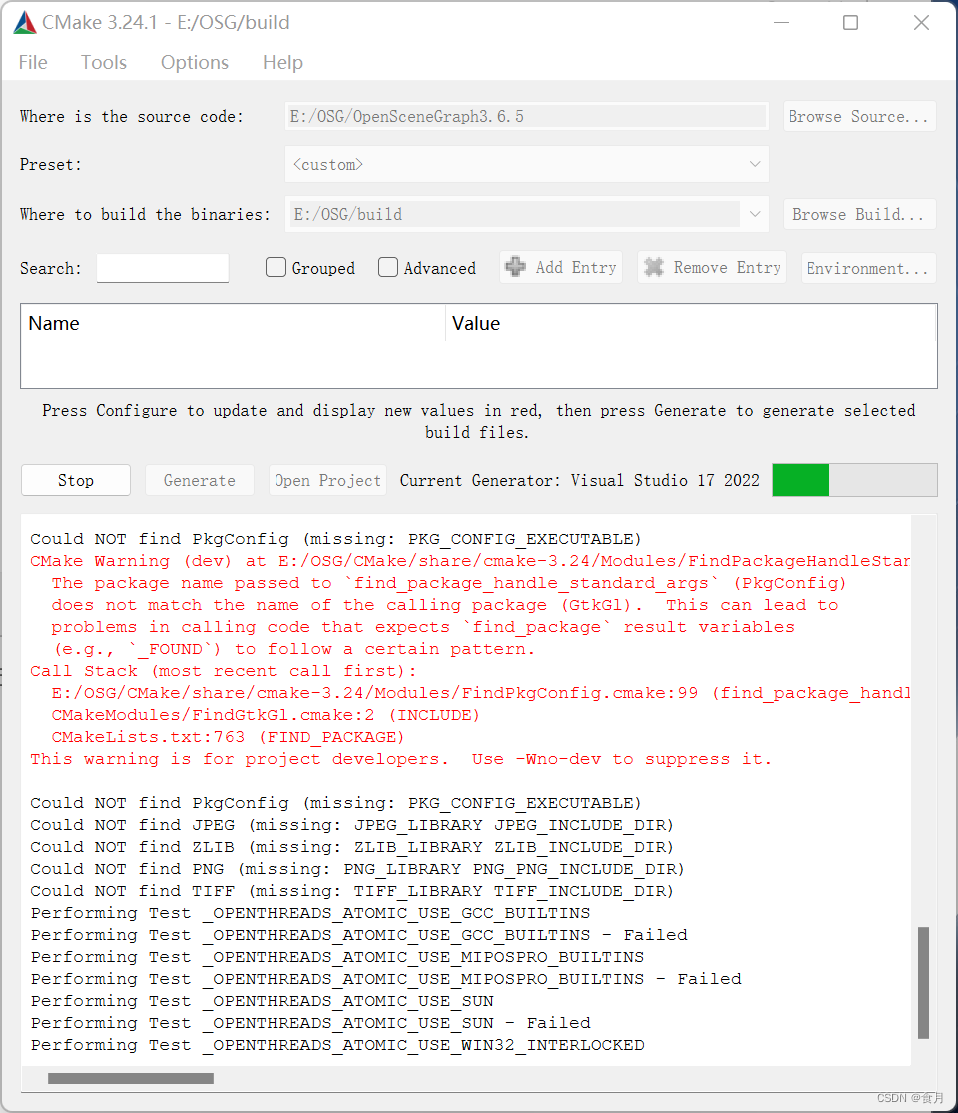Click the 'CMake Warning (dev)' log line
This screenshot has width=958, height=1113.
pos(470,561)
